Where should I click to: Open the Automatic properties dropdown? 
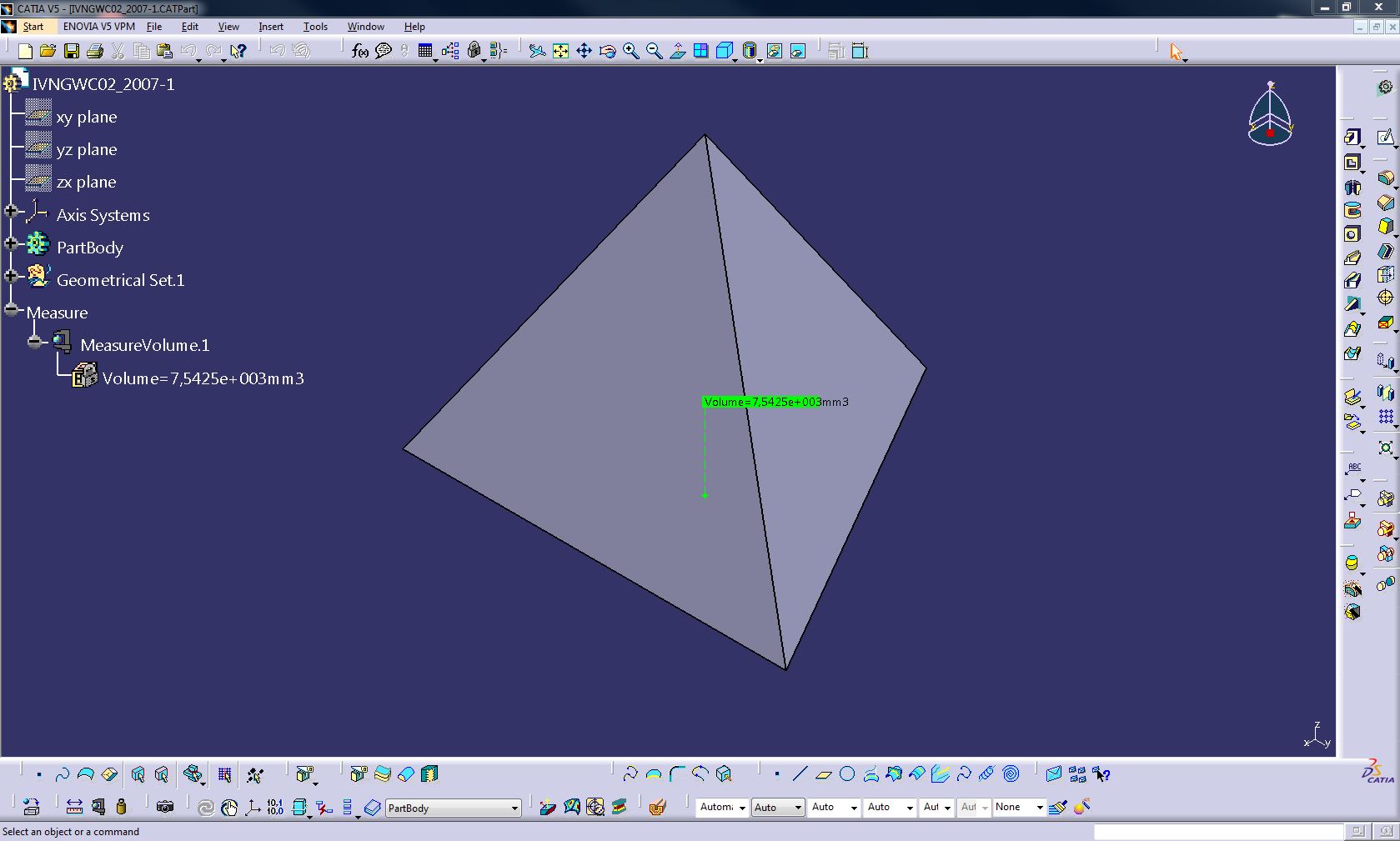(x=721, y=807)
